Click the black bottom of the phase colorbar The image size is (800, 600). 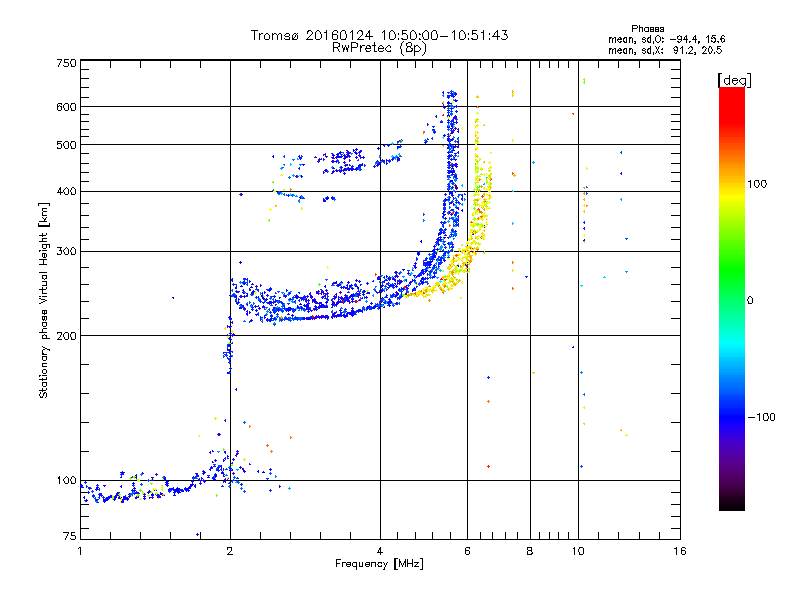(x=732, y=503)
